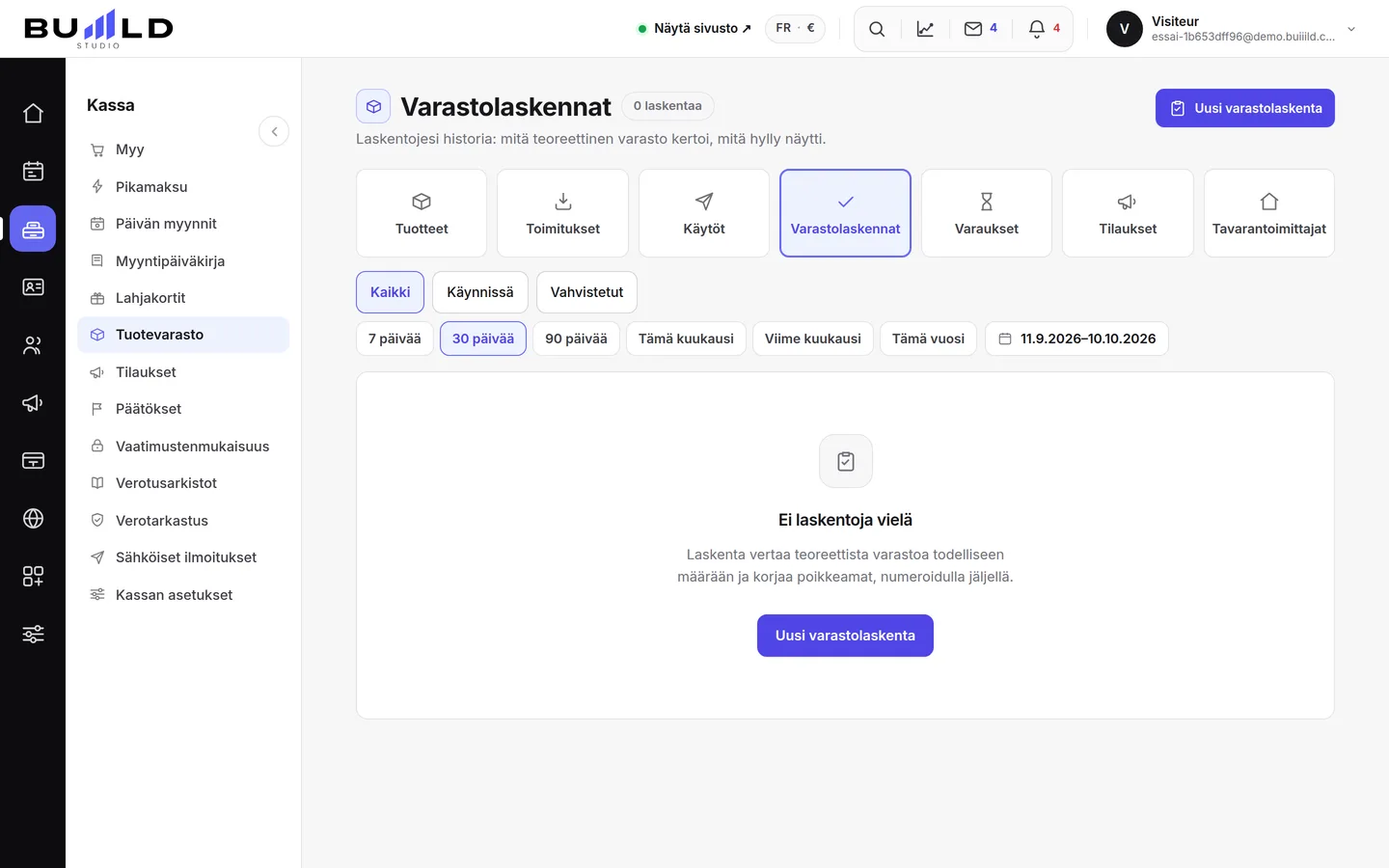1389x868 pixels.
Task: Open the credit card icon in the dark sidebar
Action: [33, 460]
